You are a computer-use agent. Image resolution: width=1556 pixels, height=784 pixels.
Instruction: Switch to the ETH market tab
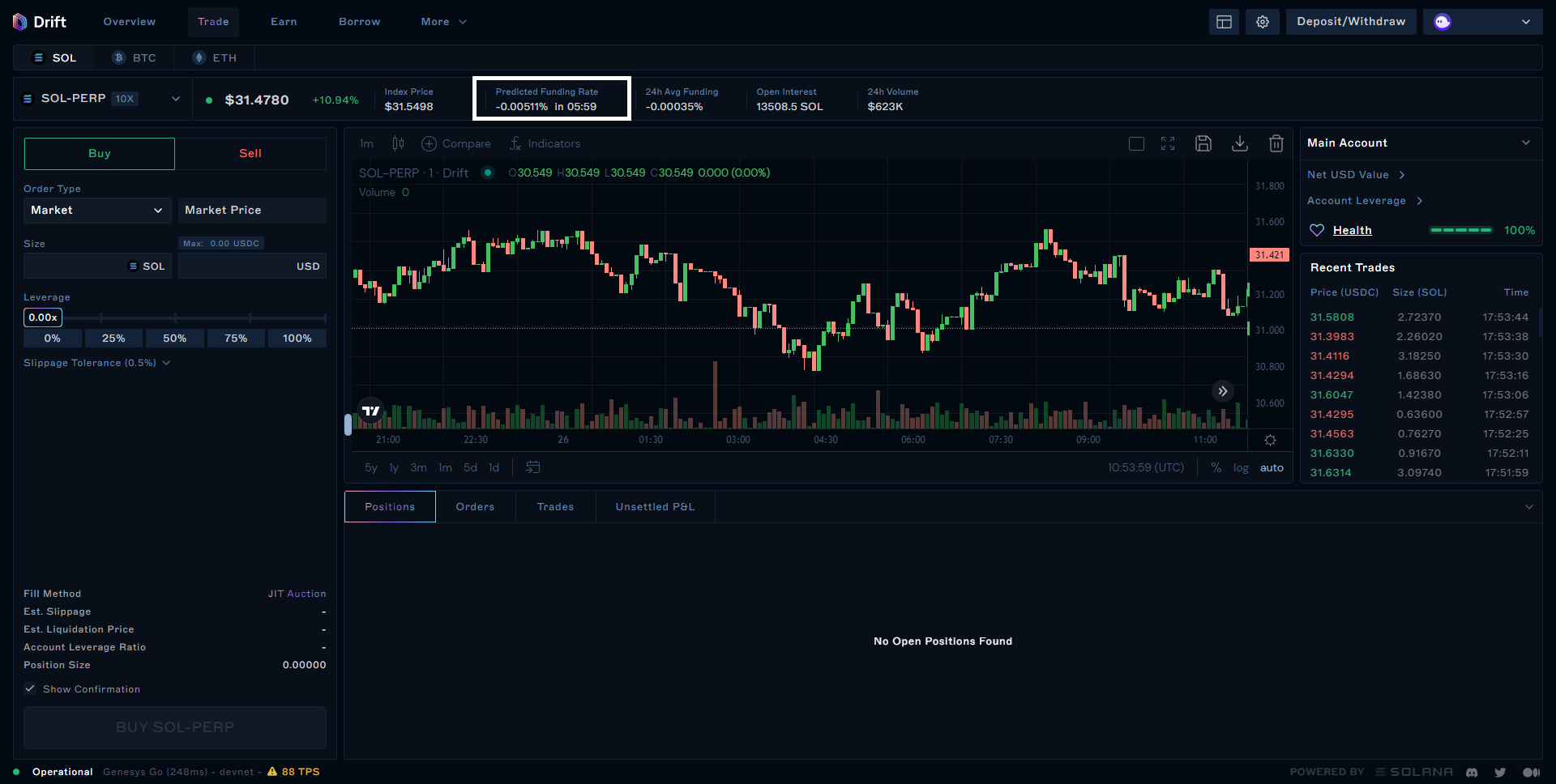(214, 58)
